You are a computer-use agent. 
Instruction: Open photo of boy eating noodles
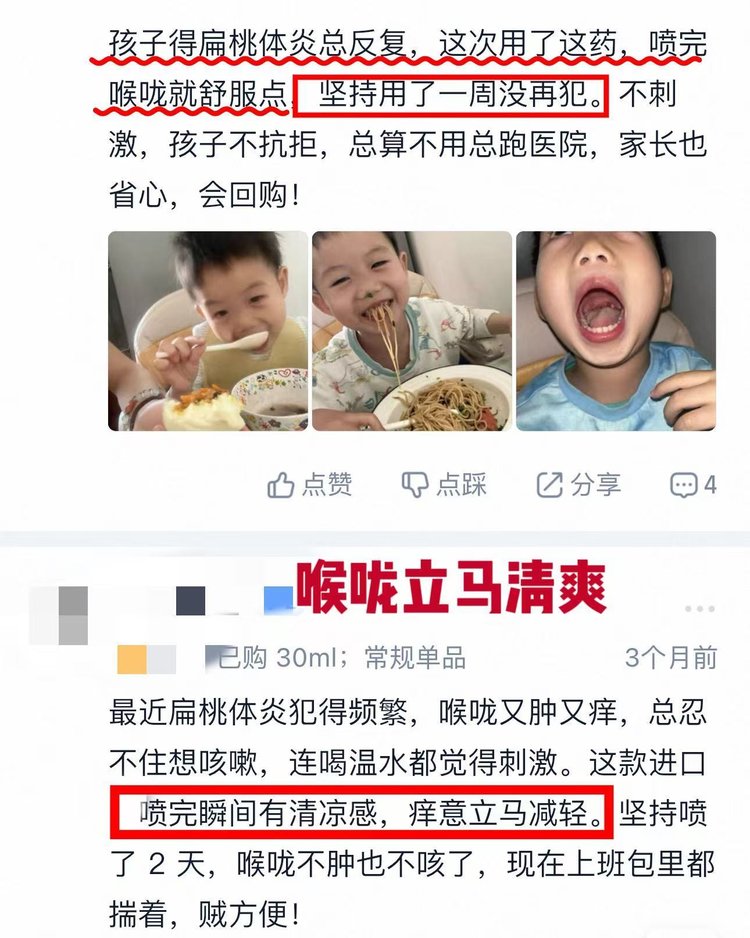(412, 331)
